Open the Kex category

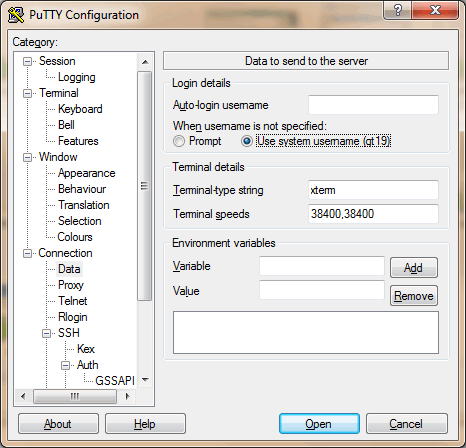[86, 349]
